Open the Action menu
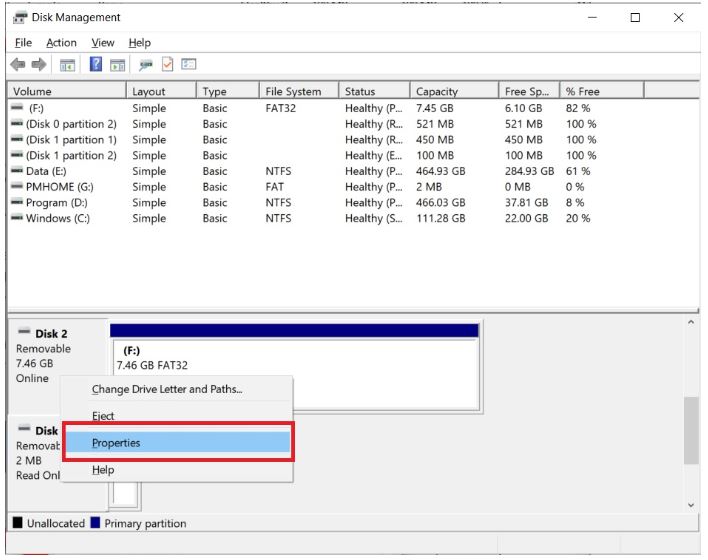Image resolution: width=708 pixels, height=560 pixels. (61, 43)
